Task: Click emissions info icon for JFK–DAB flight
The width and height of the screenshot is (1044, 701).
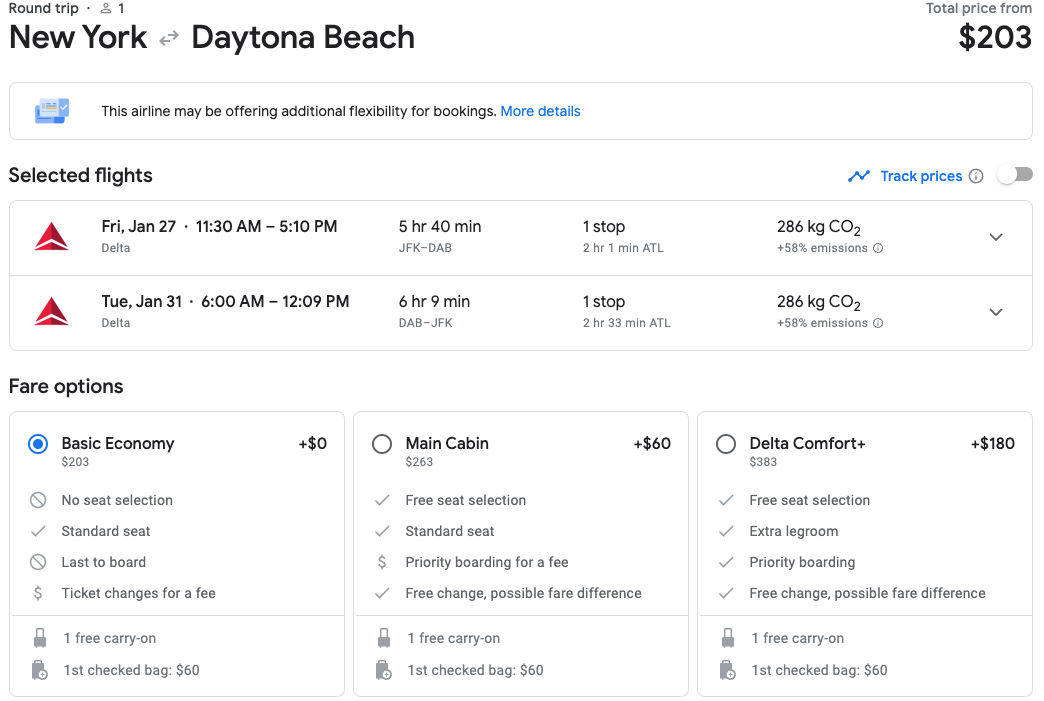Action: (x=878, y=248)
